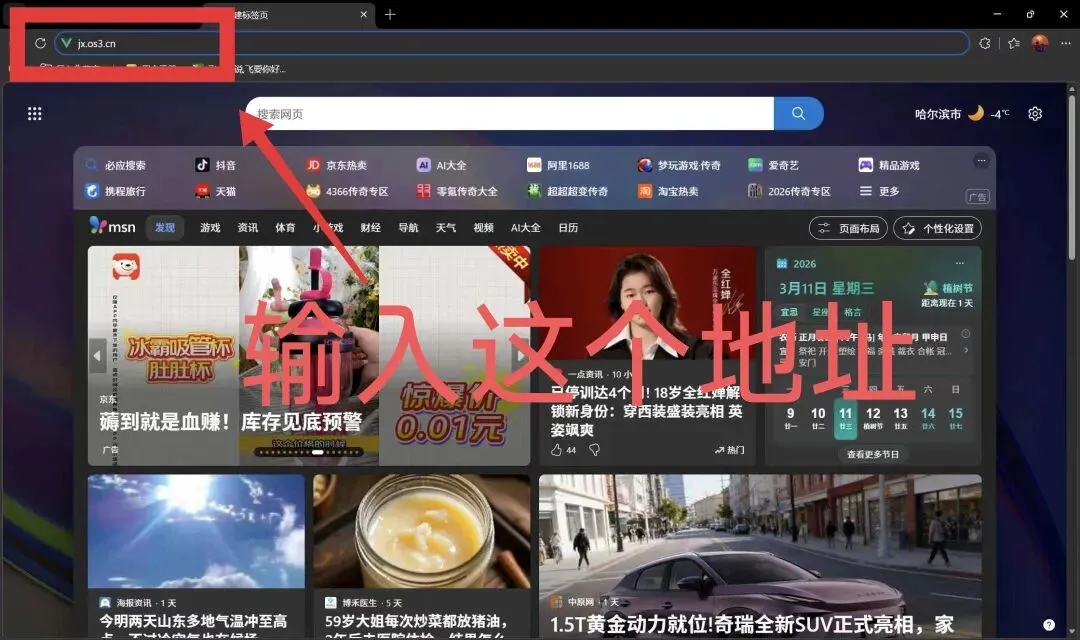
Task: Select the 天气 tab
Action: 446,227
